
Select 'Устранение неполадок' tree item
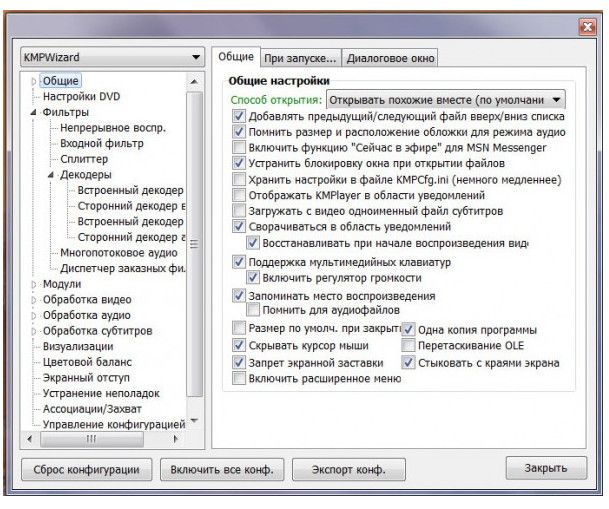[101, 393]
